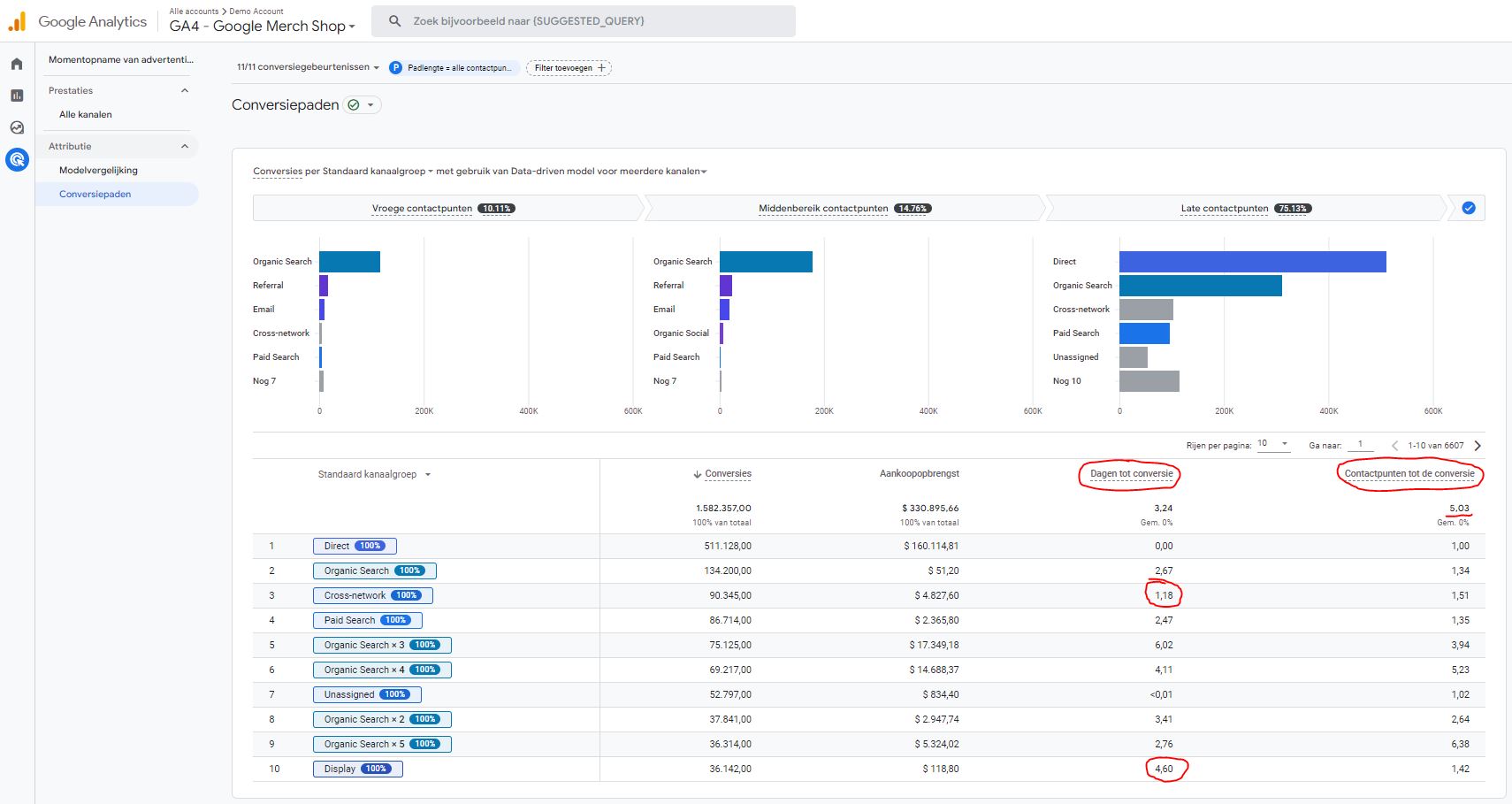
Task: Sort by the Conversies column header
Action: click(727, 474)
